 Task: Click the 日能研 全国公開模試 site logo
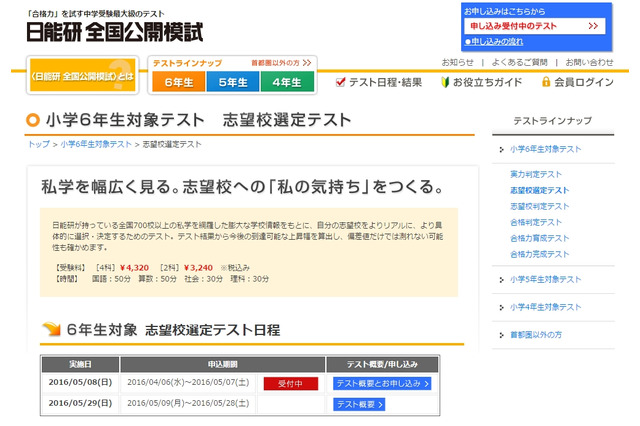(x=115, y=32)
